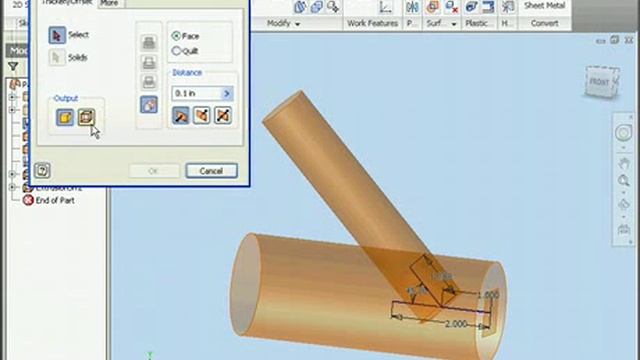Restore the document window button
640x360 pixels.
coord(615,40)
